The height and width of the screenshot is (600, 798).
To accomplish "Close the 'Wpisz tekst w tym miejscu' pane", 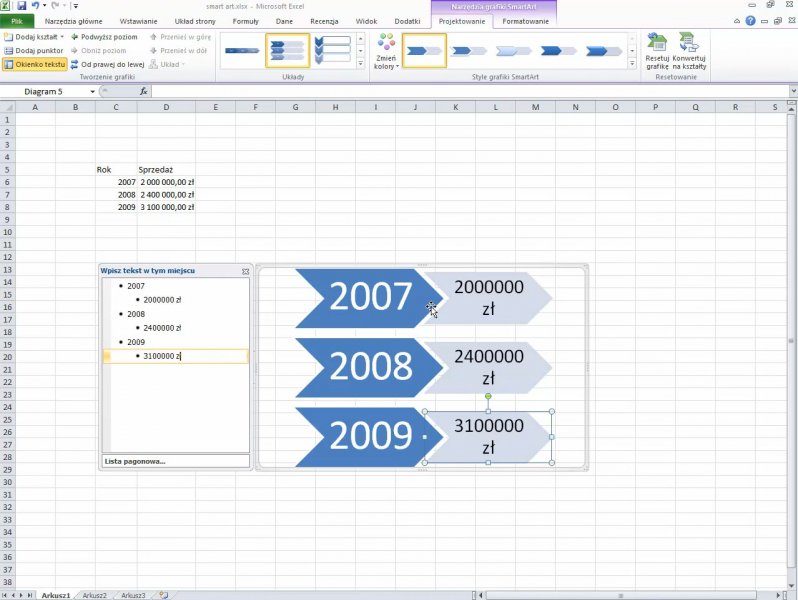I will pyautogui.click(x=245, y=271).
